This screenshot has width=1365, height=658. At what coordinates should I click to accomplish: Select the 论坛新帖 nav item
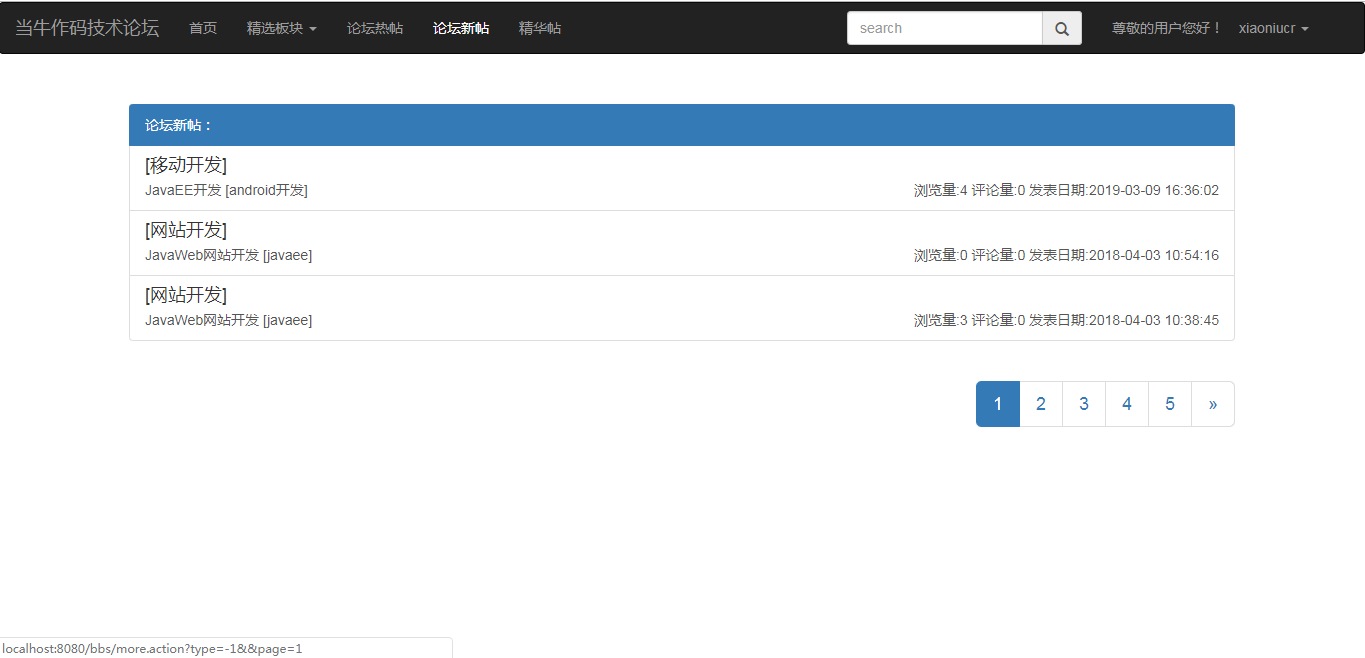click(461, 28)
